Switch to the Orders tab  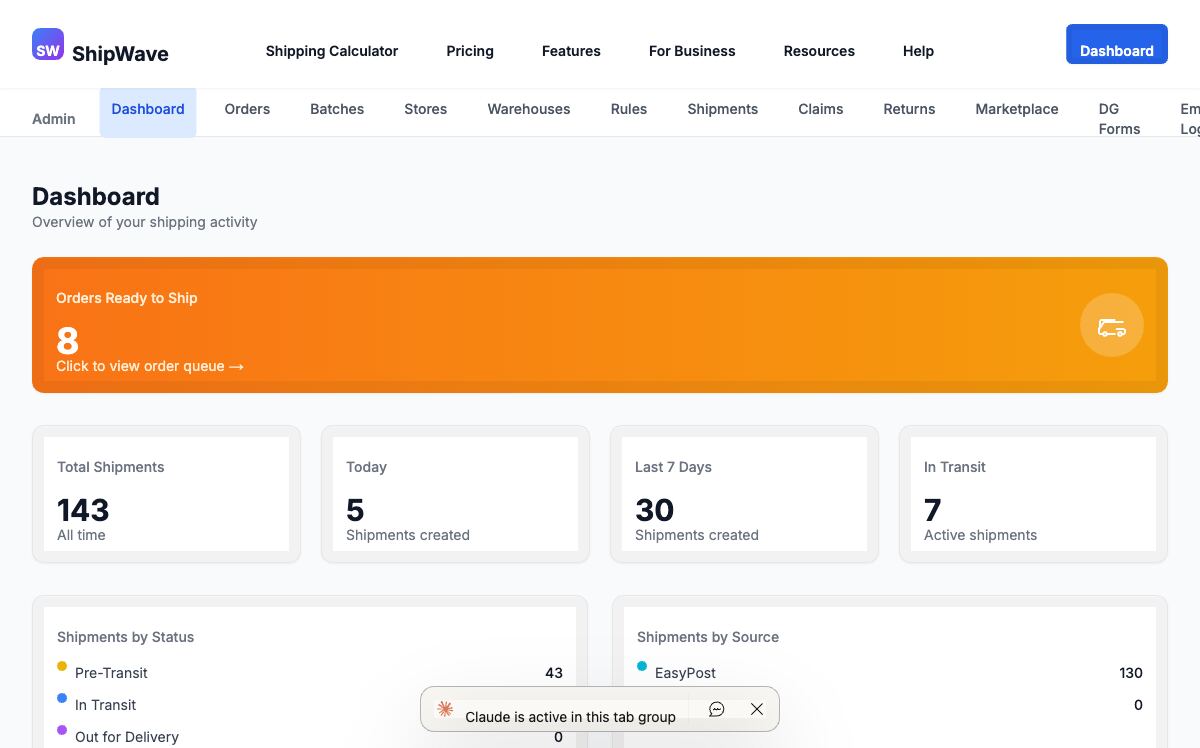(x=247, y=109)
